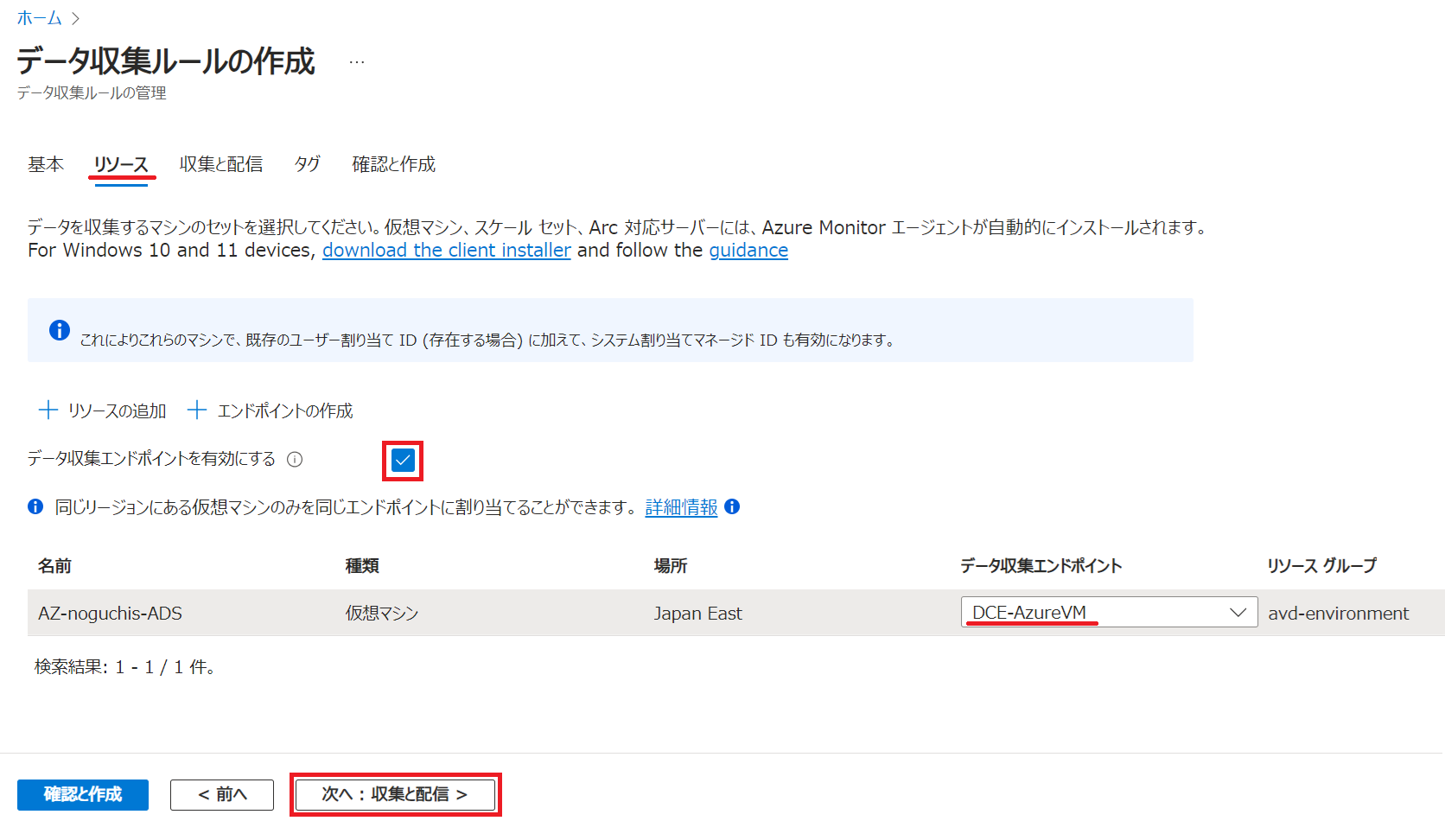Sort by the 名前 column header
The image size is (1445, 840).
coord(54,566)
